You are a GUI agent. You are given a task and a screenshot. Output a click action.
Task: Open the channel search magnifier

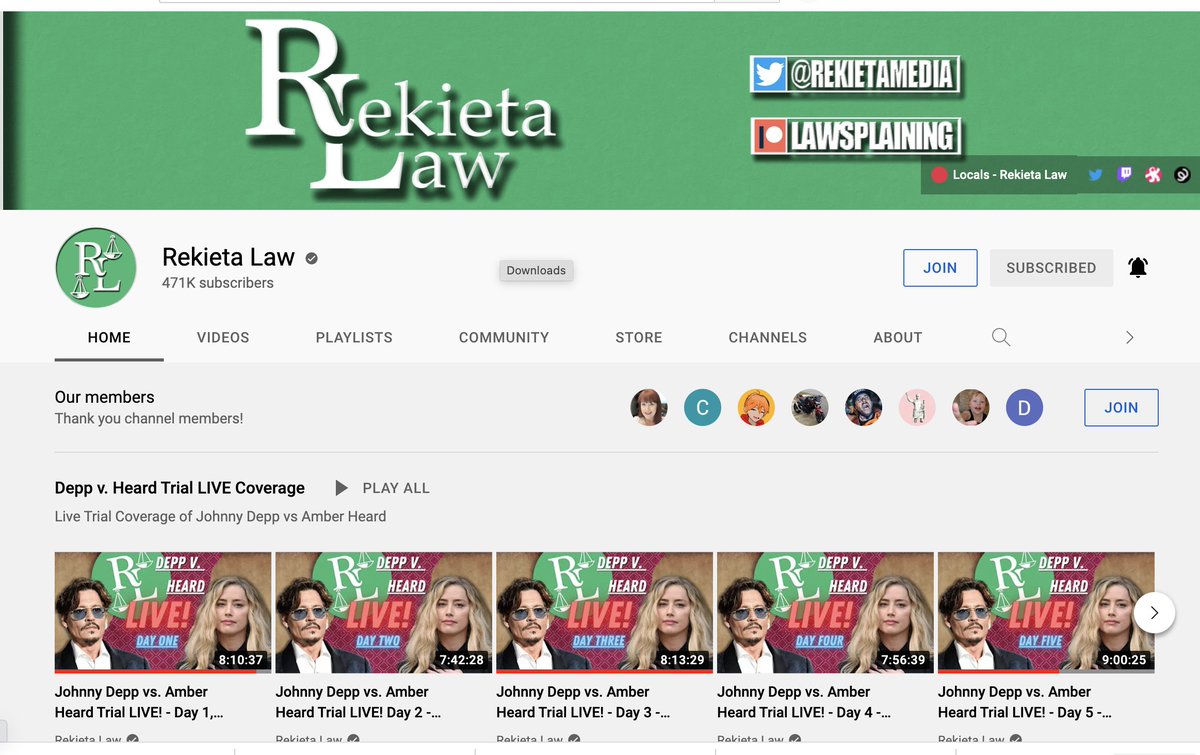point(1001,338)
